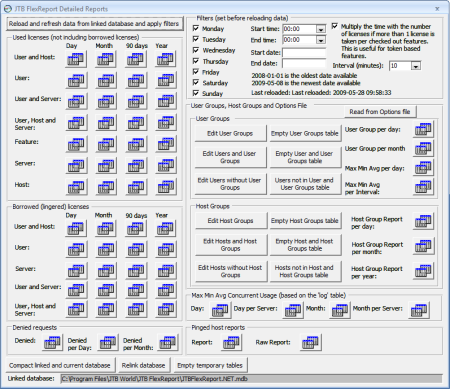Toggle the Wednesday filter checkbox
The height and width of the screenshot is (389, 450).
[196, 50]
